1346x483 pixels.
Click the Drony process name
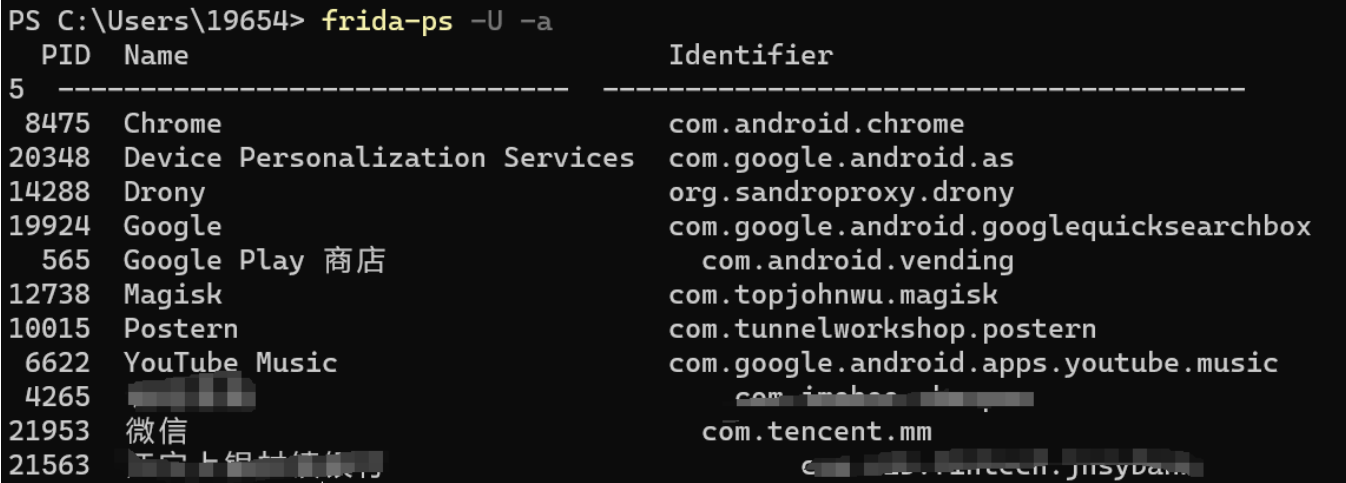(x=164, y=192)
